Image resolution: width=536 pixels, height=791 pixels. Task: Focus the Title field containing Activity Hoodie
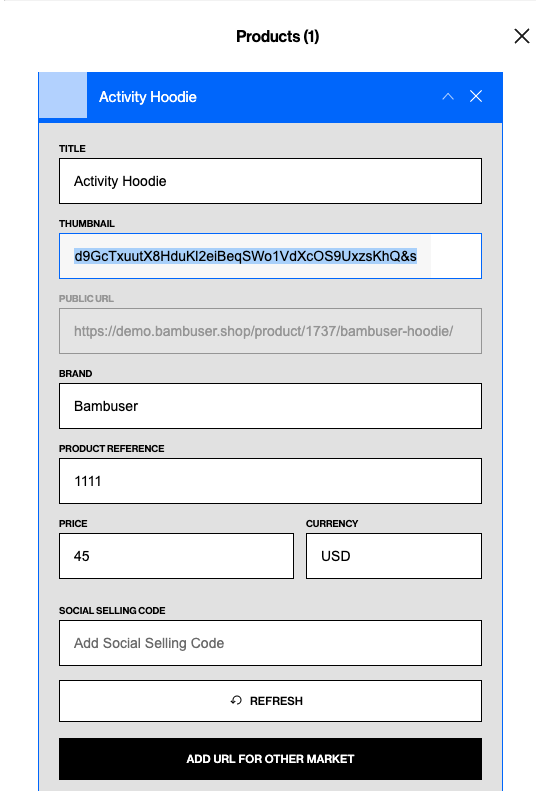[x=270, y=181]
